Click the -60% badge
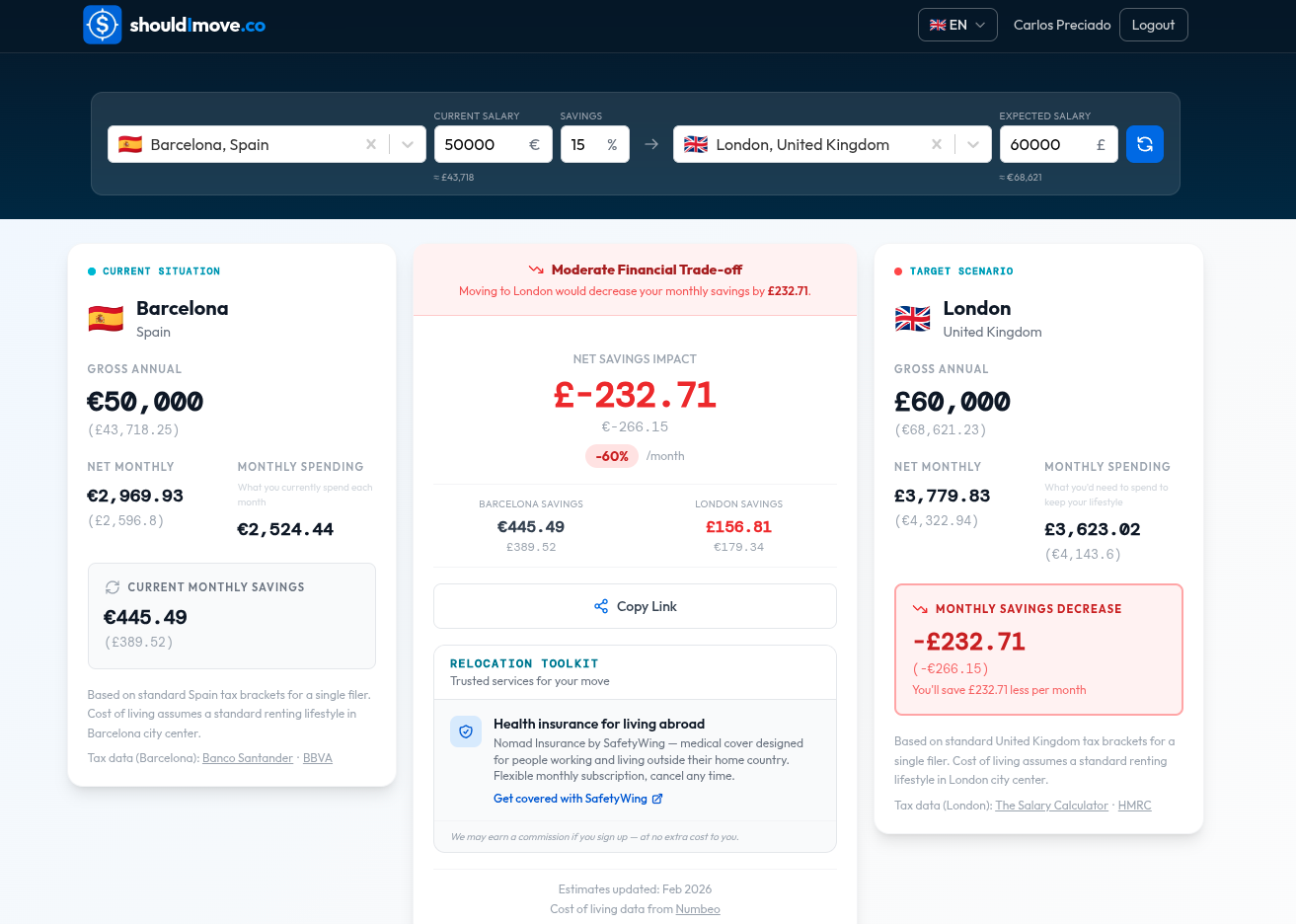1296x924 pixels. pos(612,456)
